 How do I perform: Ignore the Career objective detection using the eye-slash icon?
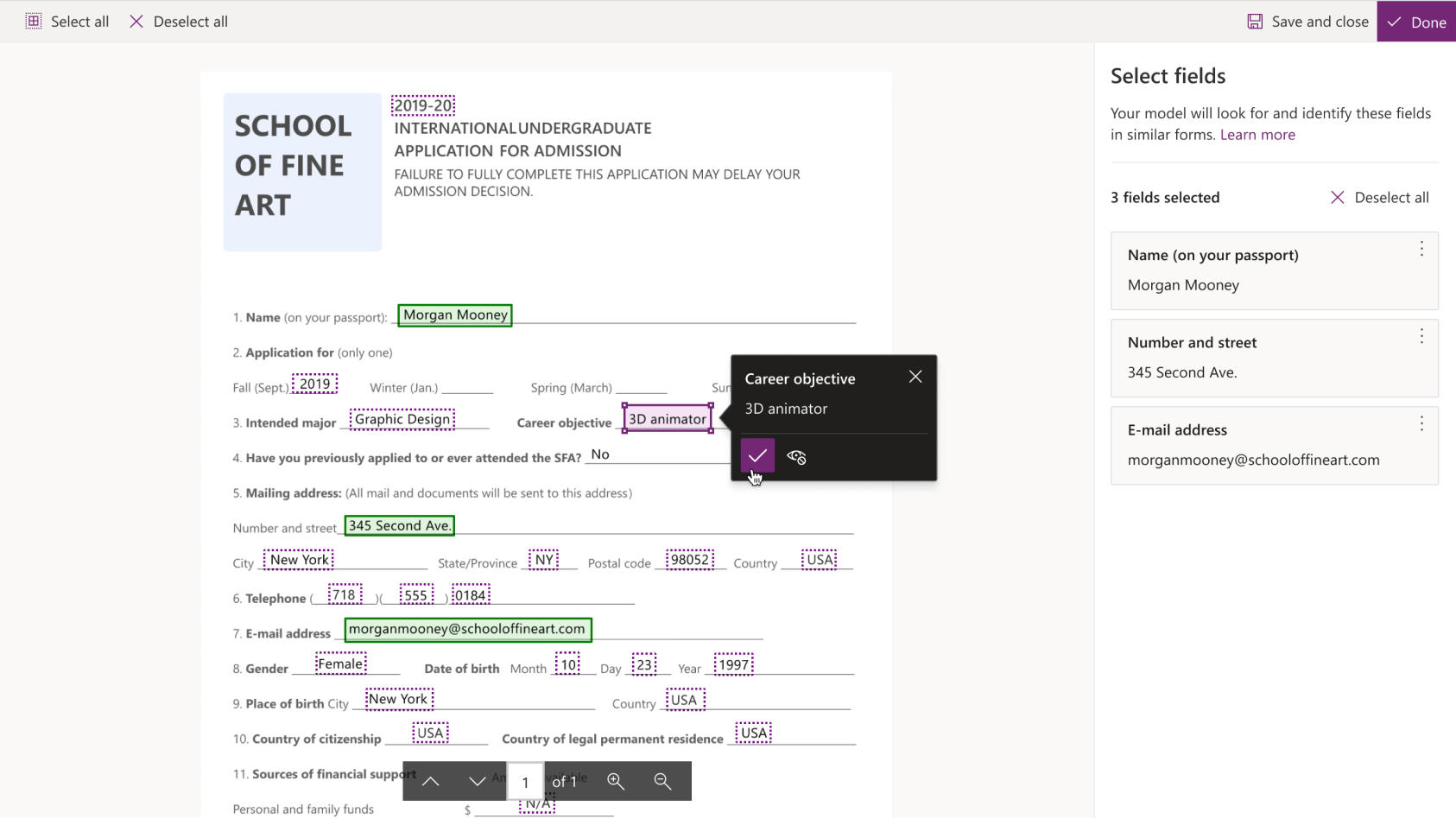pos(795,457)
